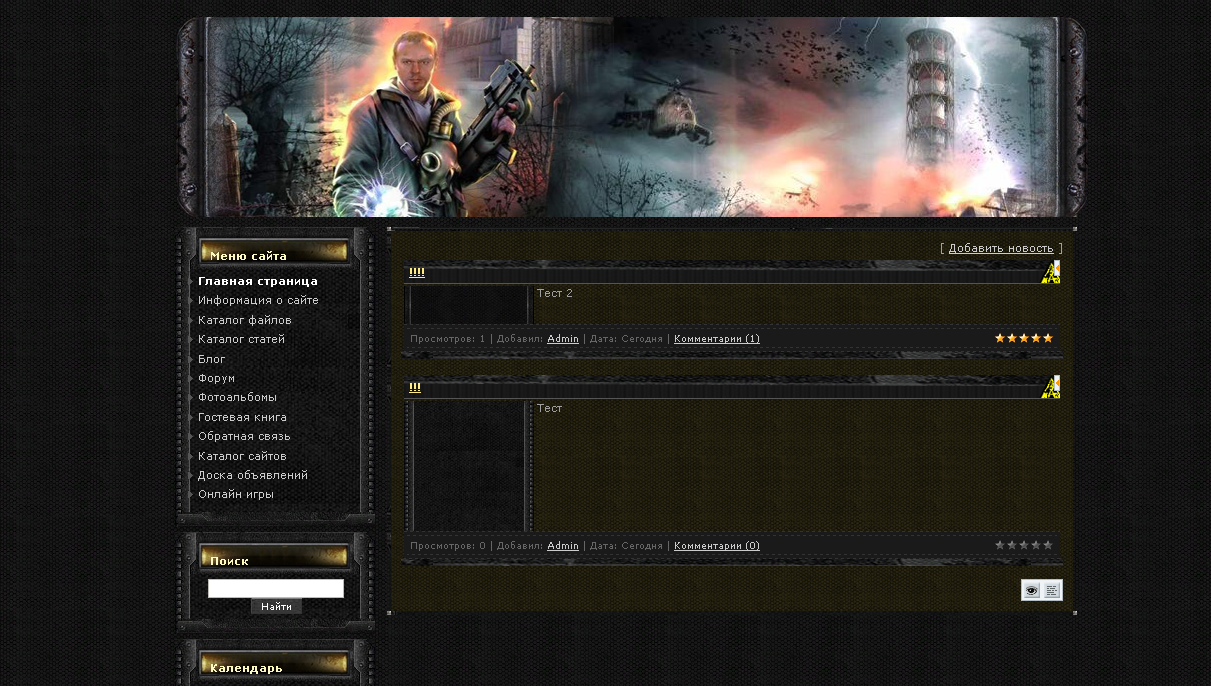Open Фотоальбомы from the site menu
Screen dimensions: 1211x686
[238, 397]
